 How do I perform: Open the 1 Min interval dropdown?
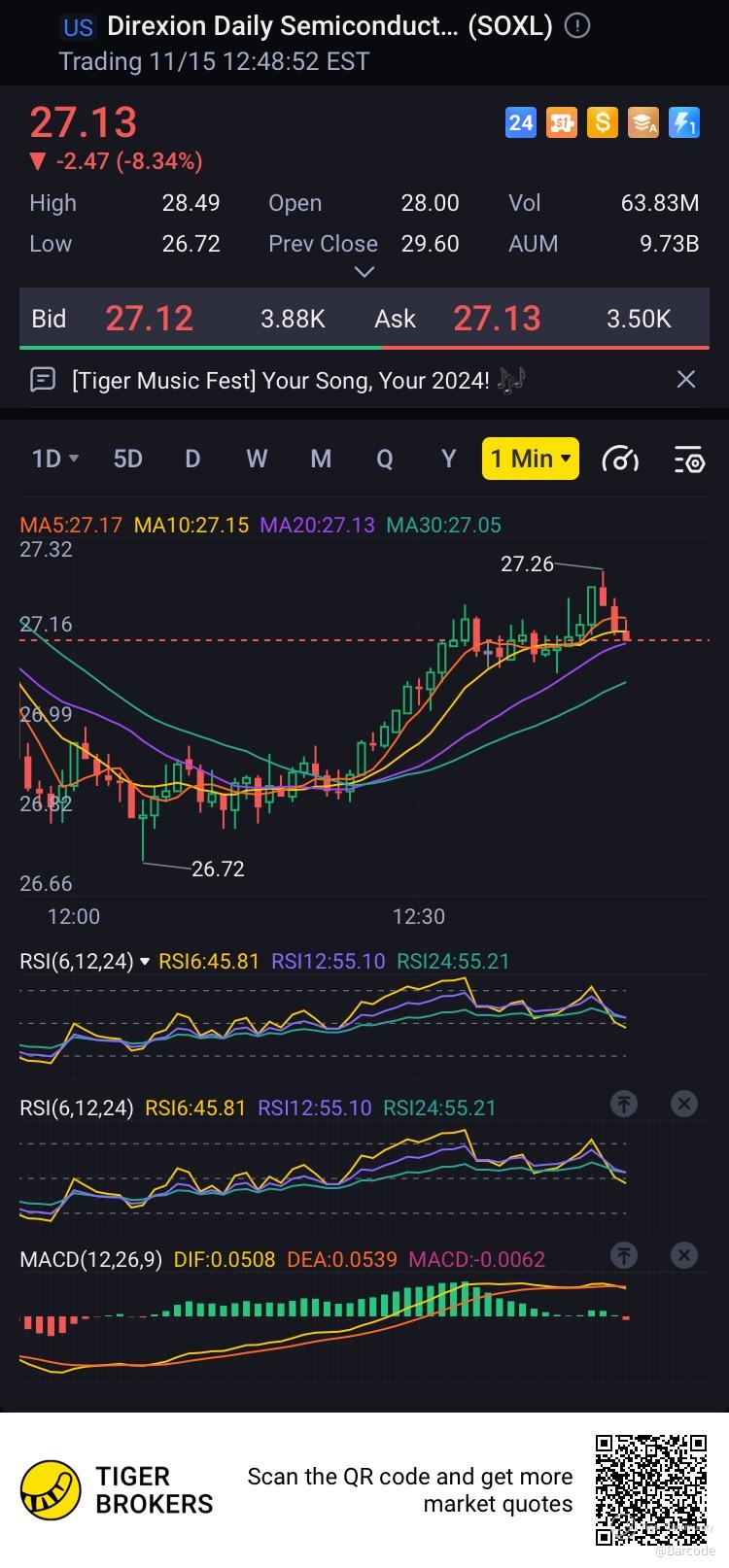pyautogui.click(x=531, y=459)
